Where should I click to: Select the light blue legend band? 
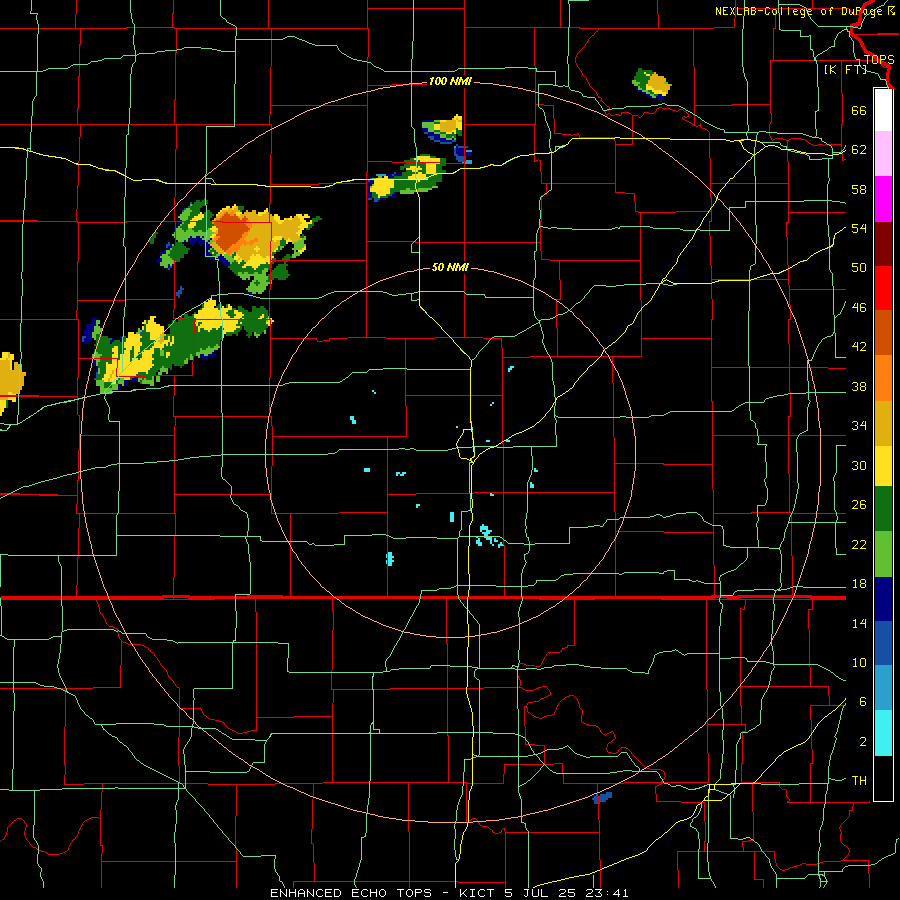tap(883, 688)
